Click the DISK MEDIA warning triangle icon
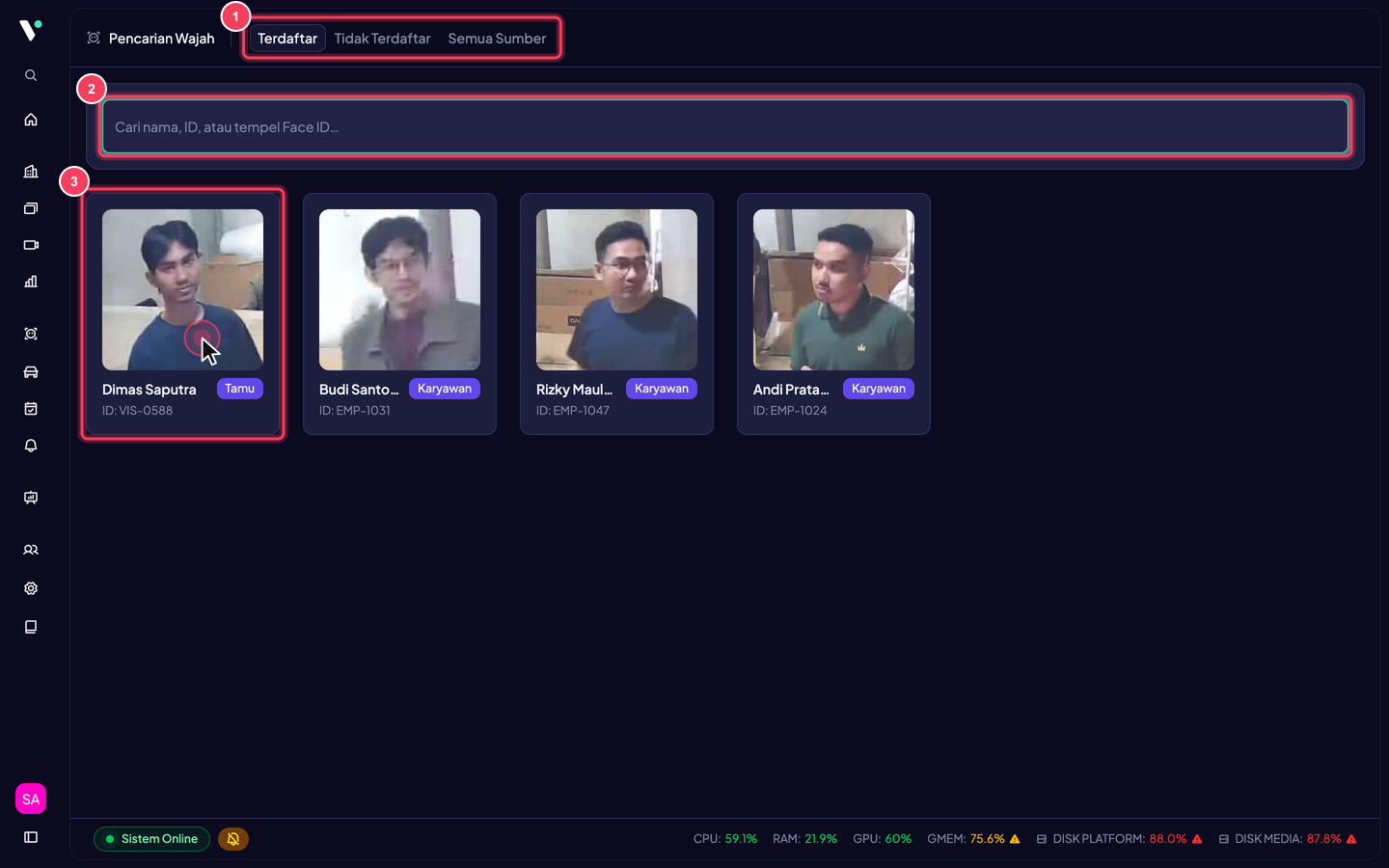This screenshot has width=1389, height=868. click(1351, 839)
